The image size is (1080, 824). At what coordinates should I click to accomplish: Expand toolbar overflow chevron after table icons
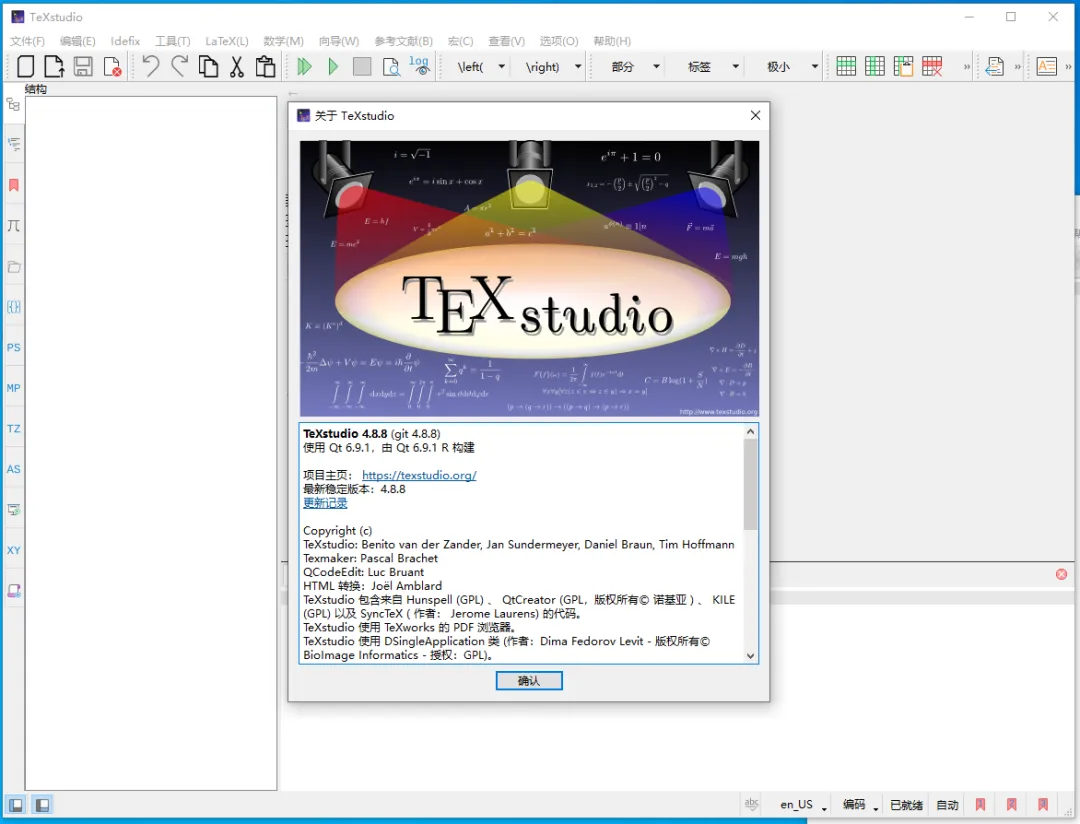tap(966, 67)
